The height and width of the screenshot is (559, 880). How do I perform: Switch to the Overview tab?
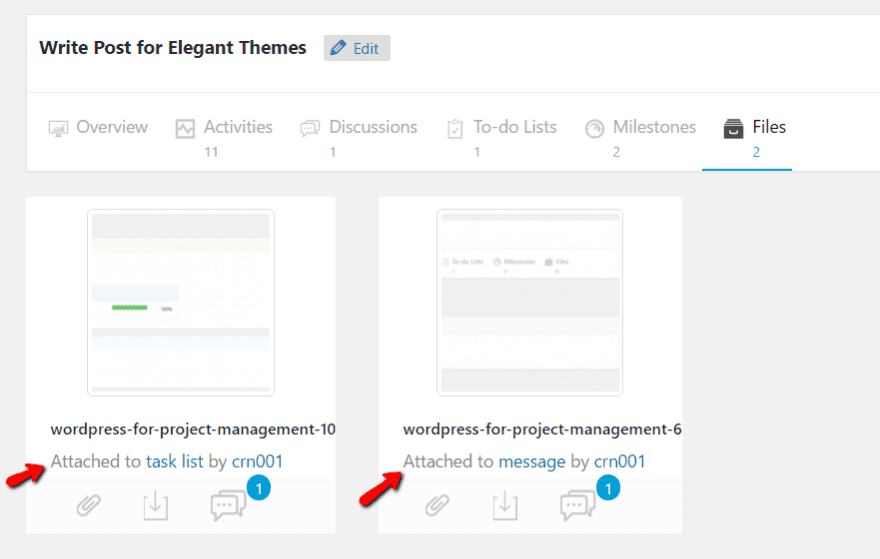(x=111, y=127)
